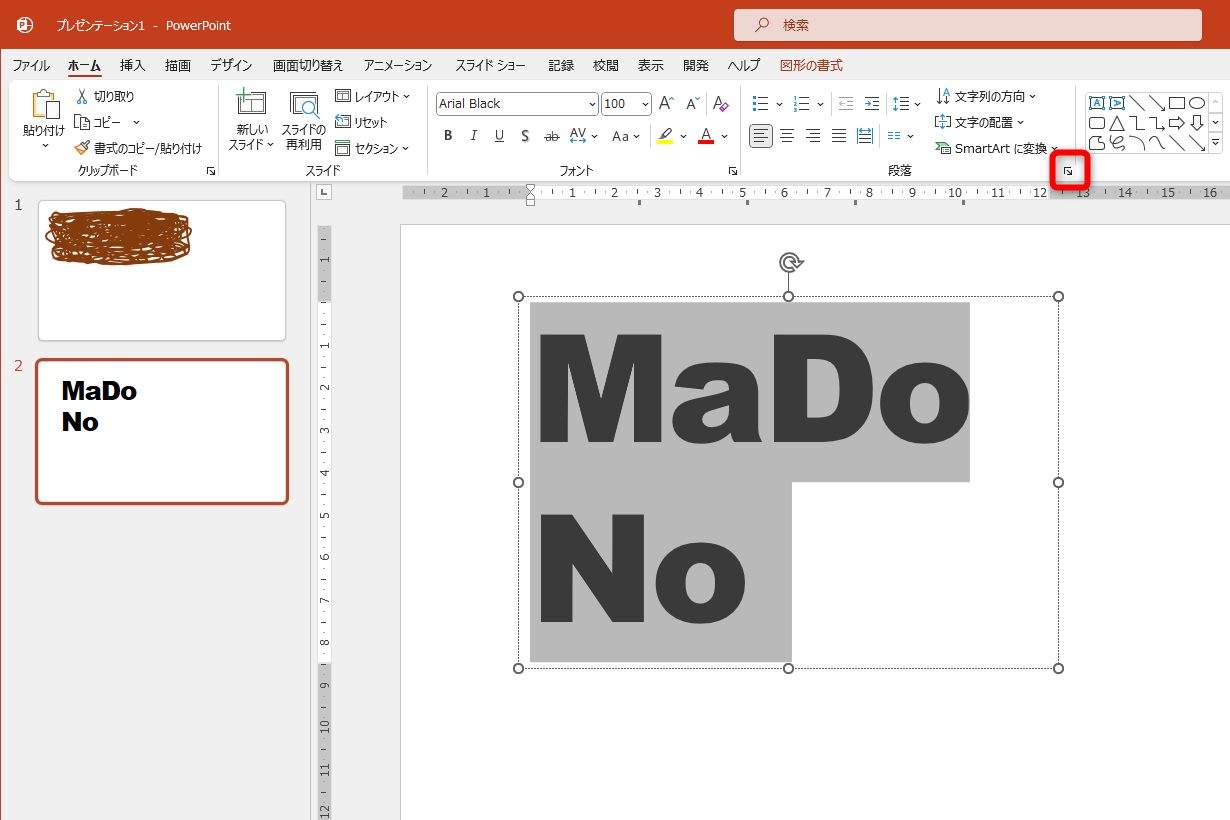Center align text
1230x820 pixels.
coord(787,136)
